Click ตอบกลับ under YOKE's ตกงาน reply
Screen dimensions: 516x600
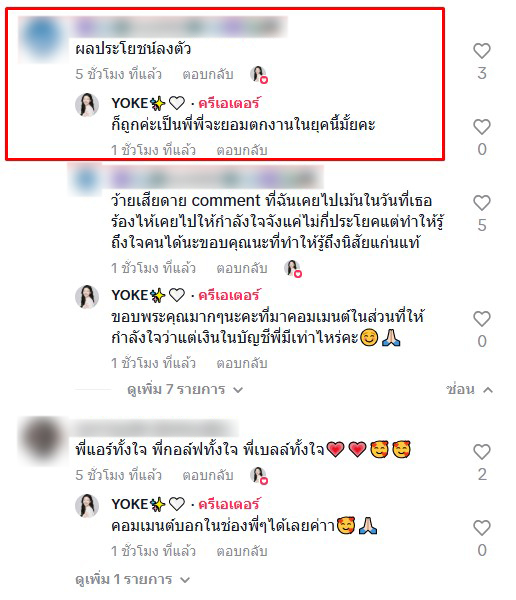242,150
